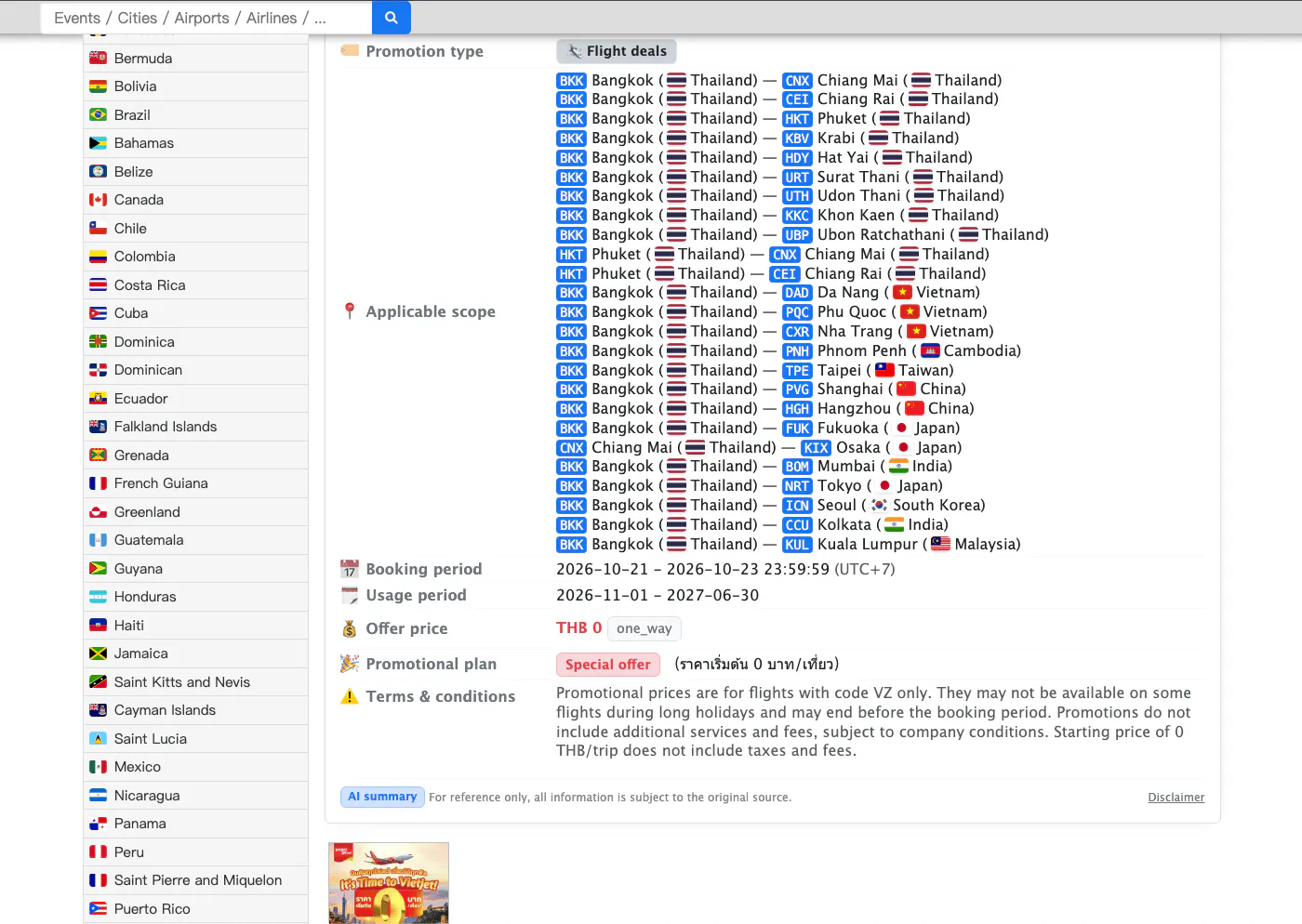Click the Panama flag icon
Viewport: 1302px width, 924px height.
(98, 824)
